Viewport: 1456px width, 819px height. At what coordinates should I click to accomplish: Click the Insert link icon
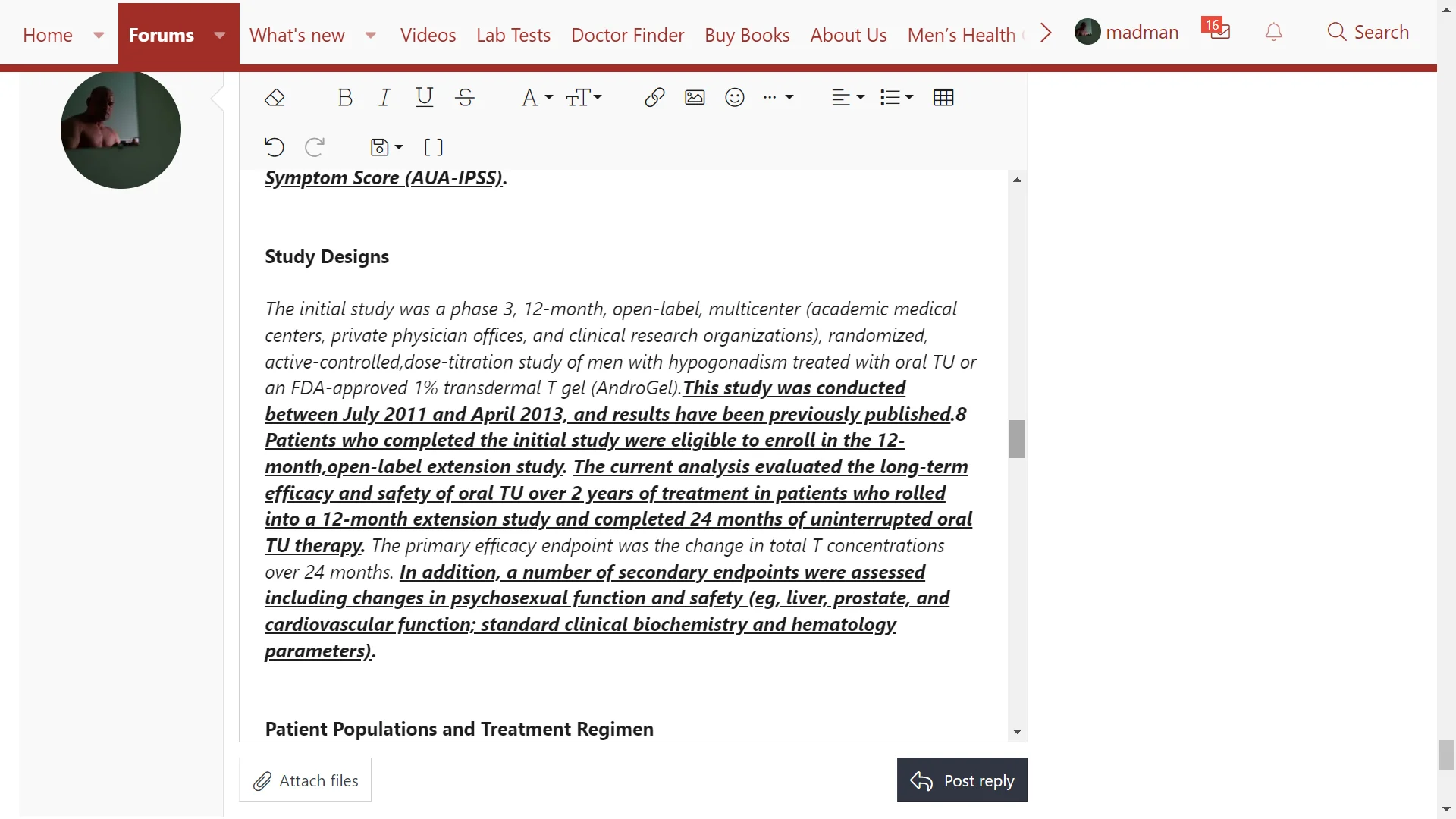coord(654,98)
